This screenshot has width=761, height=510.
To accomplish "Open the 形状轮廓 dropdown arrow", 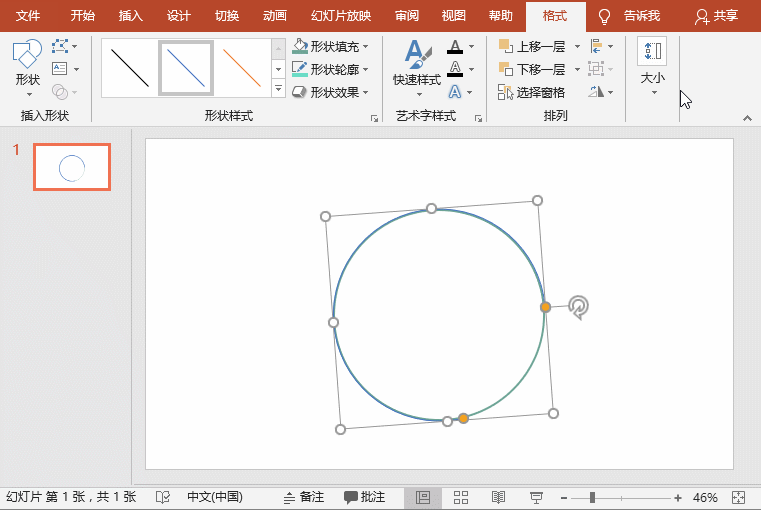I will (365, 69).
